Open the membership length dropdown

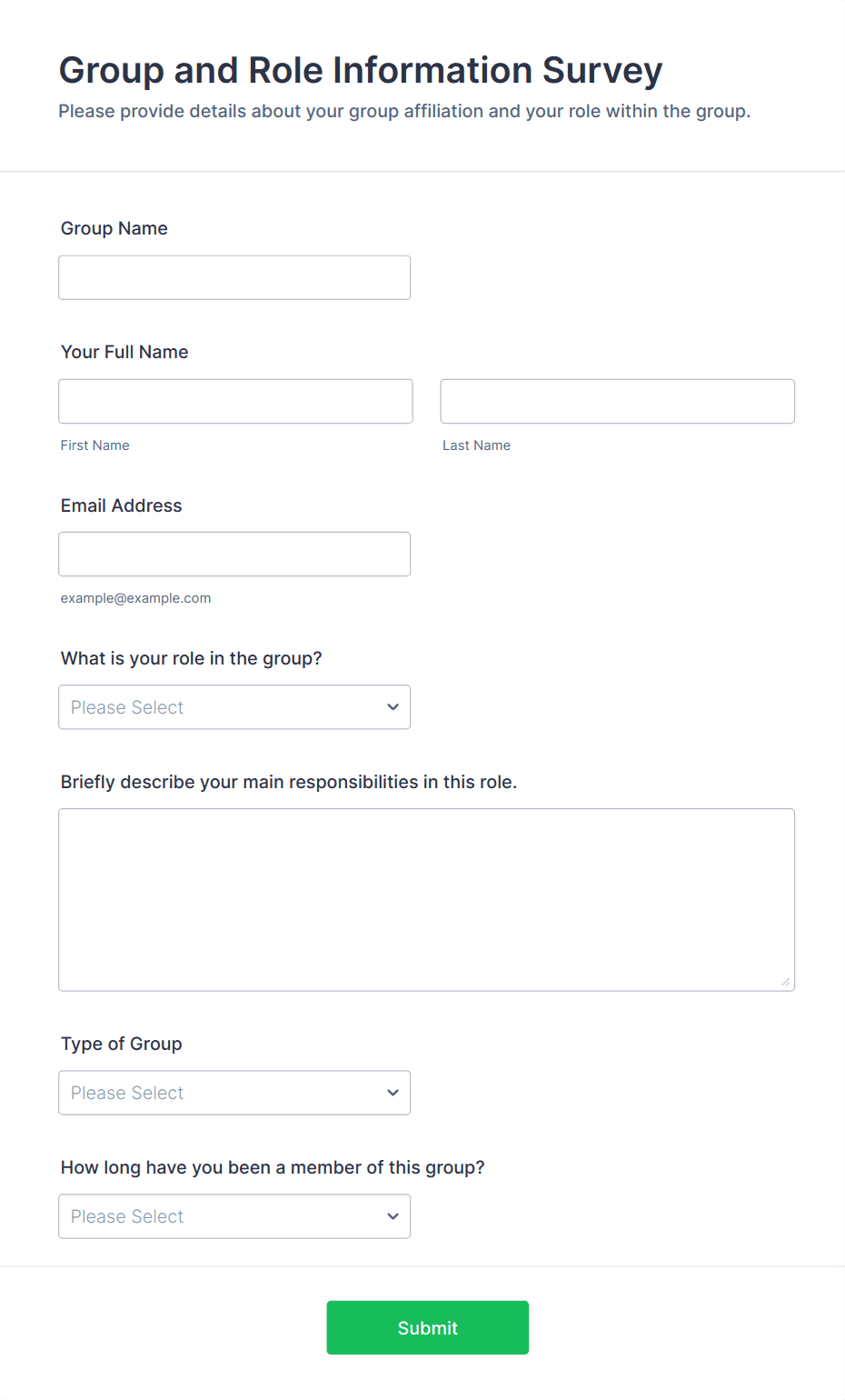click(218, 1216)
